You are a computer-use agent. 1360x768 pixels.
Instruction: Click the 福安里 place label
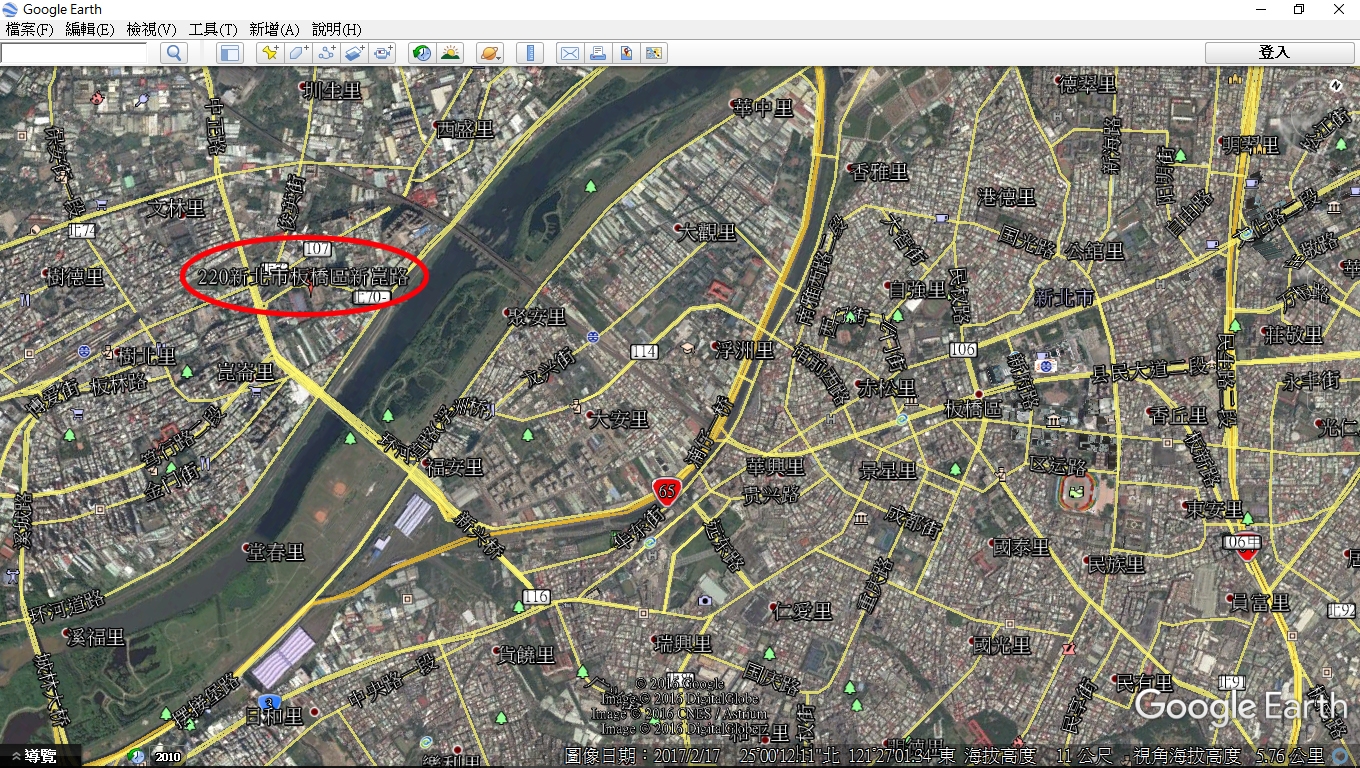click(x=455, y=467)
